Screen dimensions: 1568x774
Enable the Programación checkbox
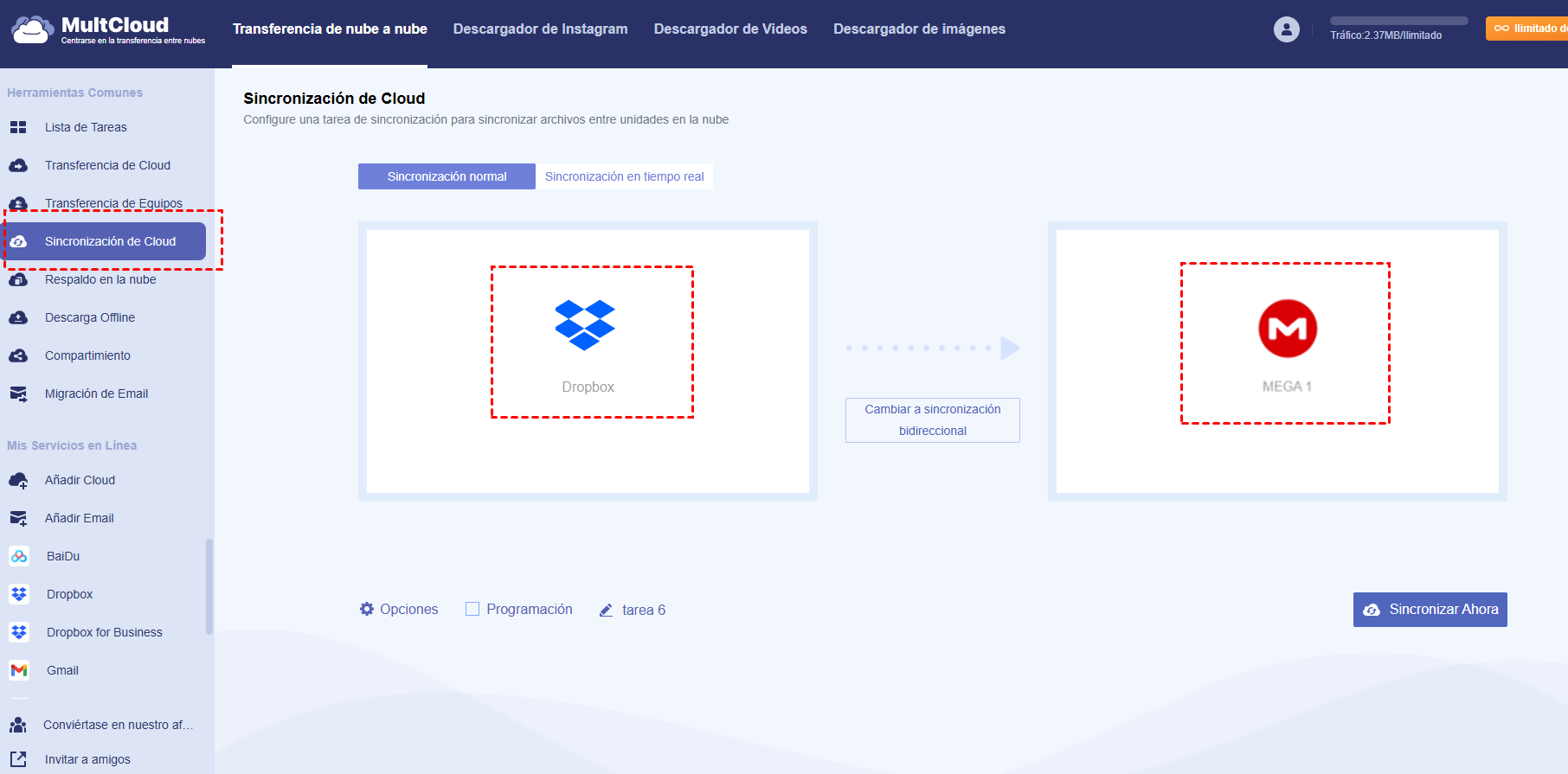pyautogui.click(x=472, y=609)
